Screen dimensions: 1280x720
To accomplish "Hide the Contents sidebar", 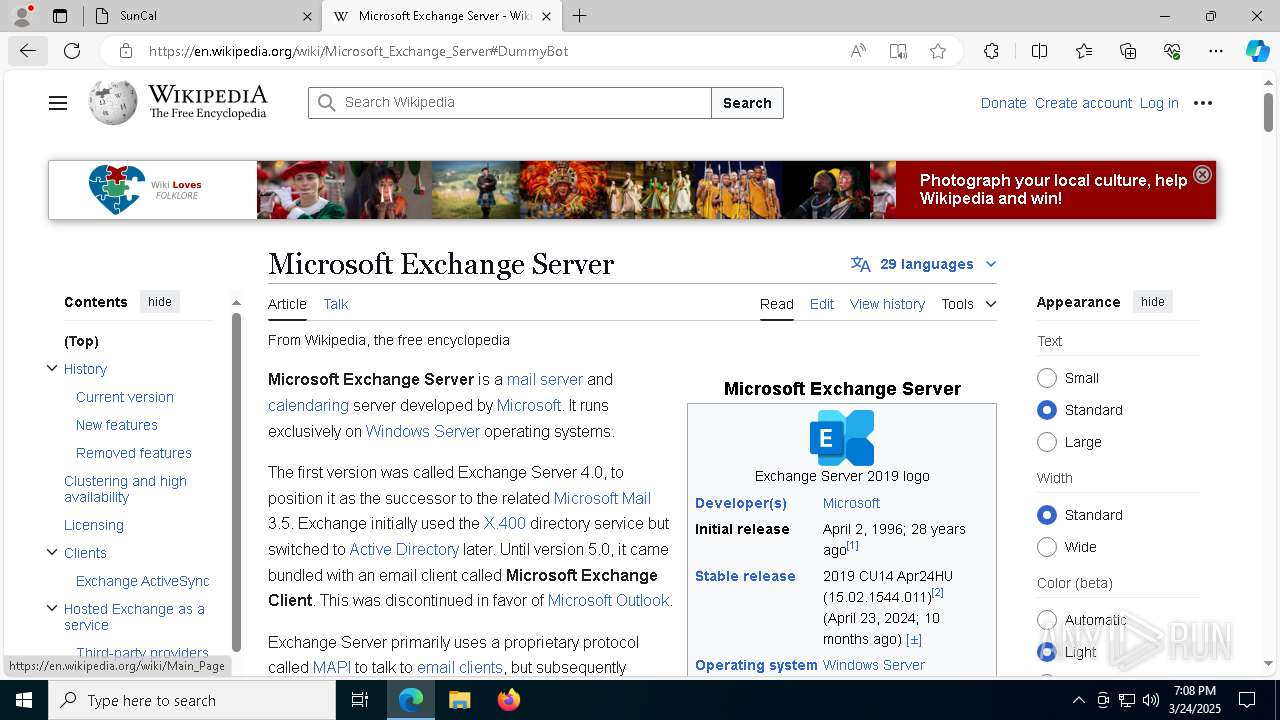I will pyautogui.click(x=160, y=302).
